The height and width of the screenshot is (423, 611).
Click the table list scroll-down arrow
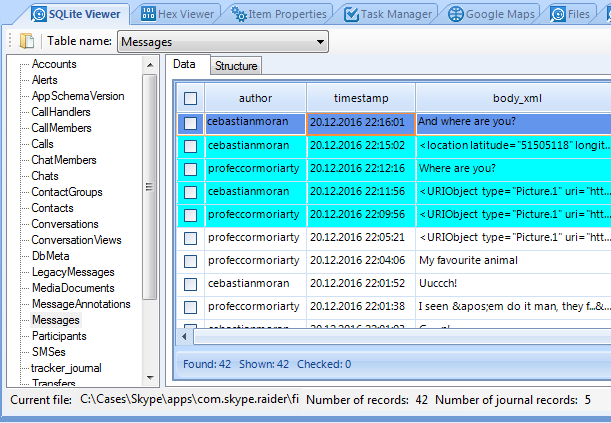click(x=150, y=377)
